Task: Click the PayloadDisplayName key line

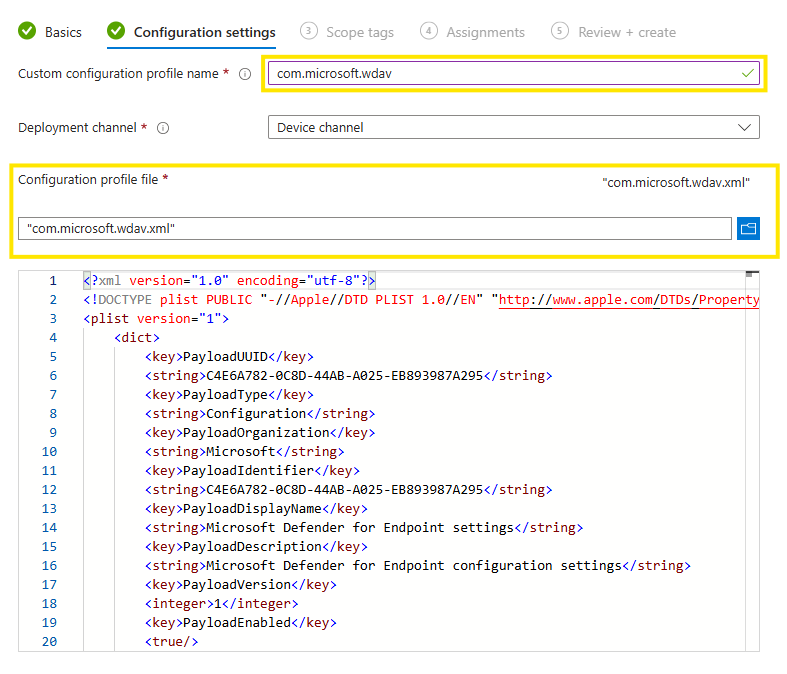Action: pyautogui.click(x=256, y=509)
